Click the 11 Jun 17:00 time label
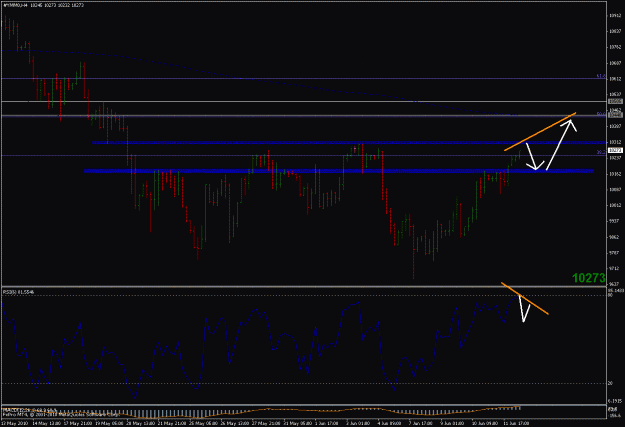This screenshot has width=625, height=427. point(516,423)
